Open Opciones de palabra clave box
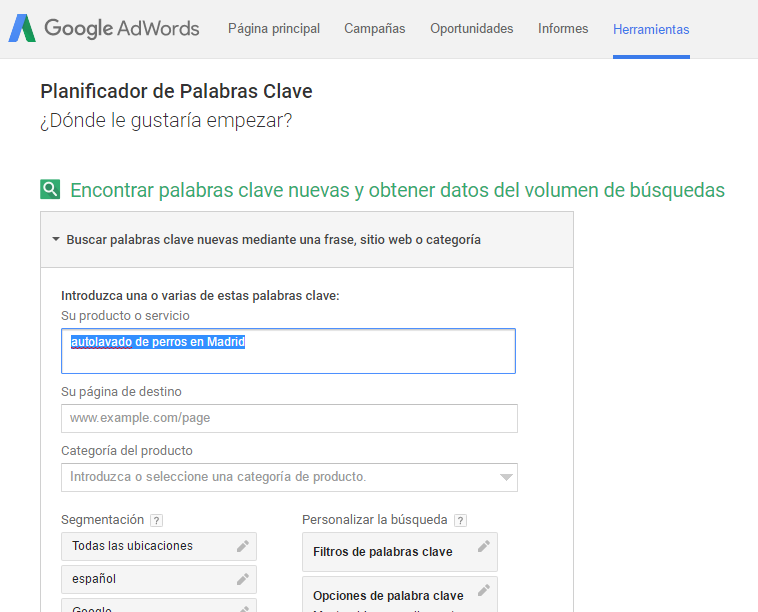The image size is (758, 612). coord(400,594)
